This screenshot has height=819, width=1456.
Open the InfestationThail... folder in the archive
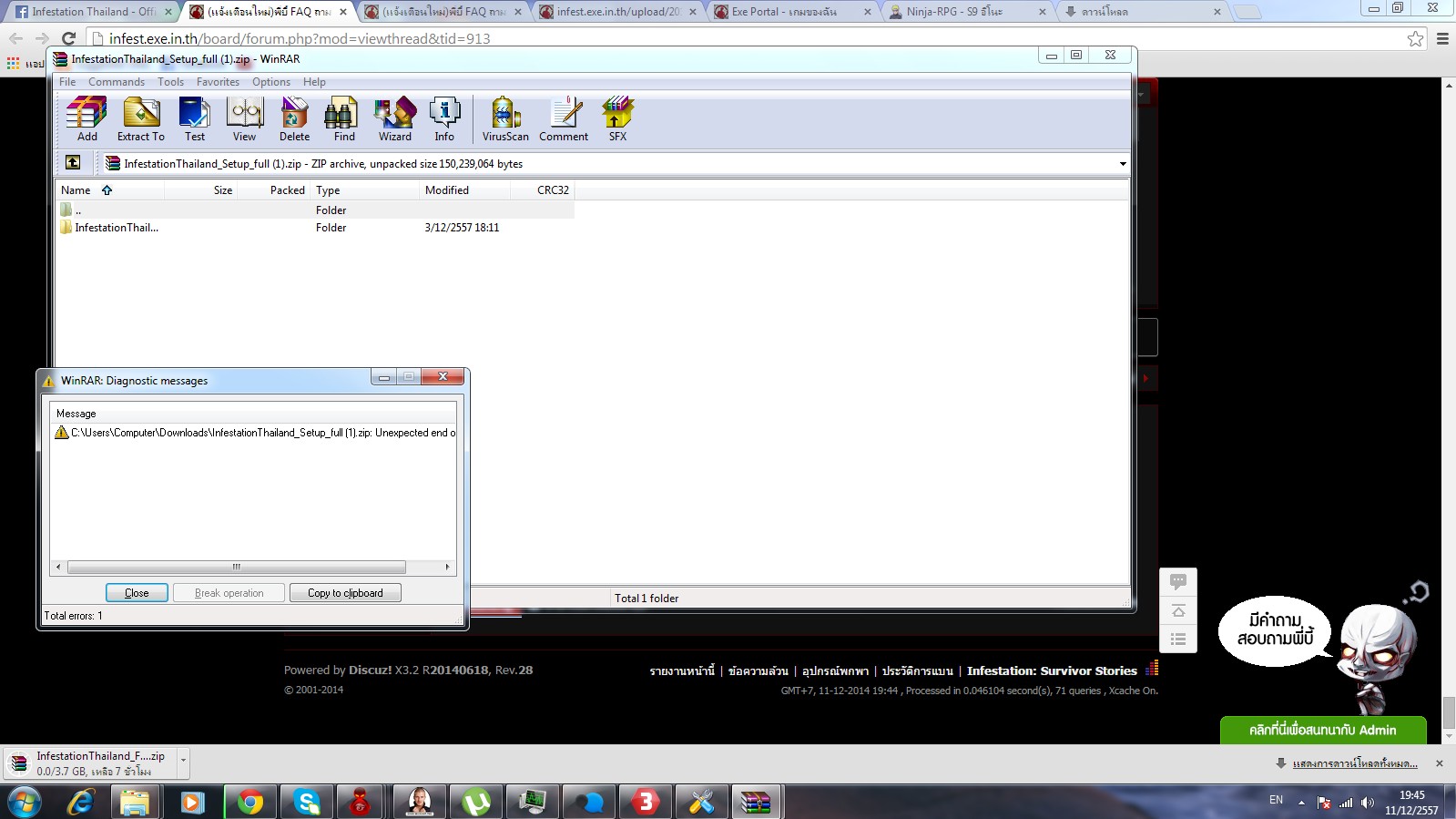click(116, 228)
